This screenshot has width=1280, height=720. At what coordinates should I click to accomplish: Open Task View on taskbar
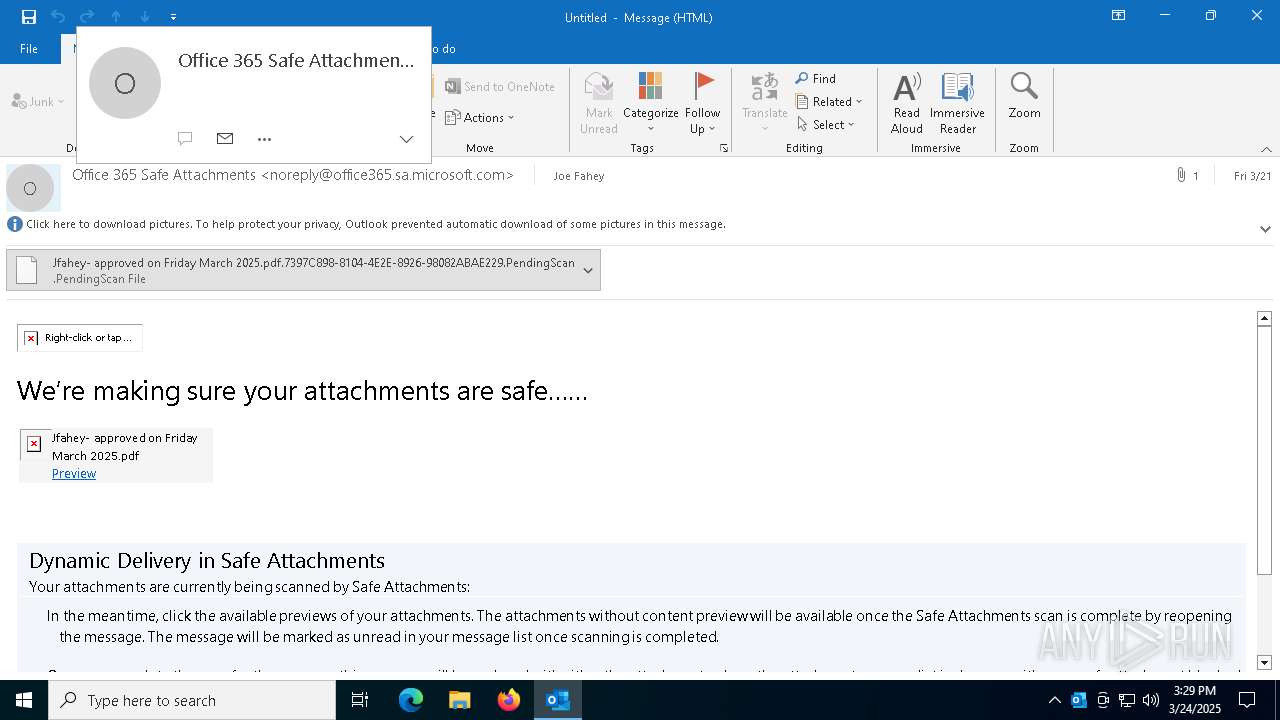click(x=360, y=700)
